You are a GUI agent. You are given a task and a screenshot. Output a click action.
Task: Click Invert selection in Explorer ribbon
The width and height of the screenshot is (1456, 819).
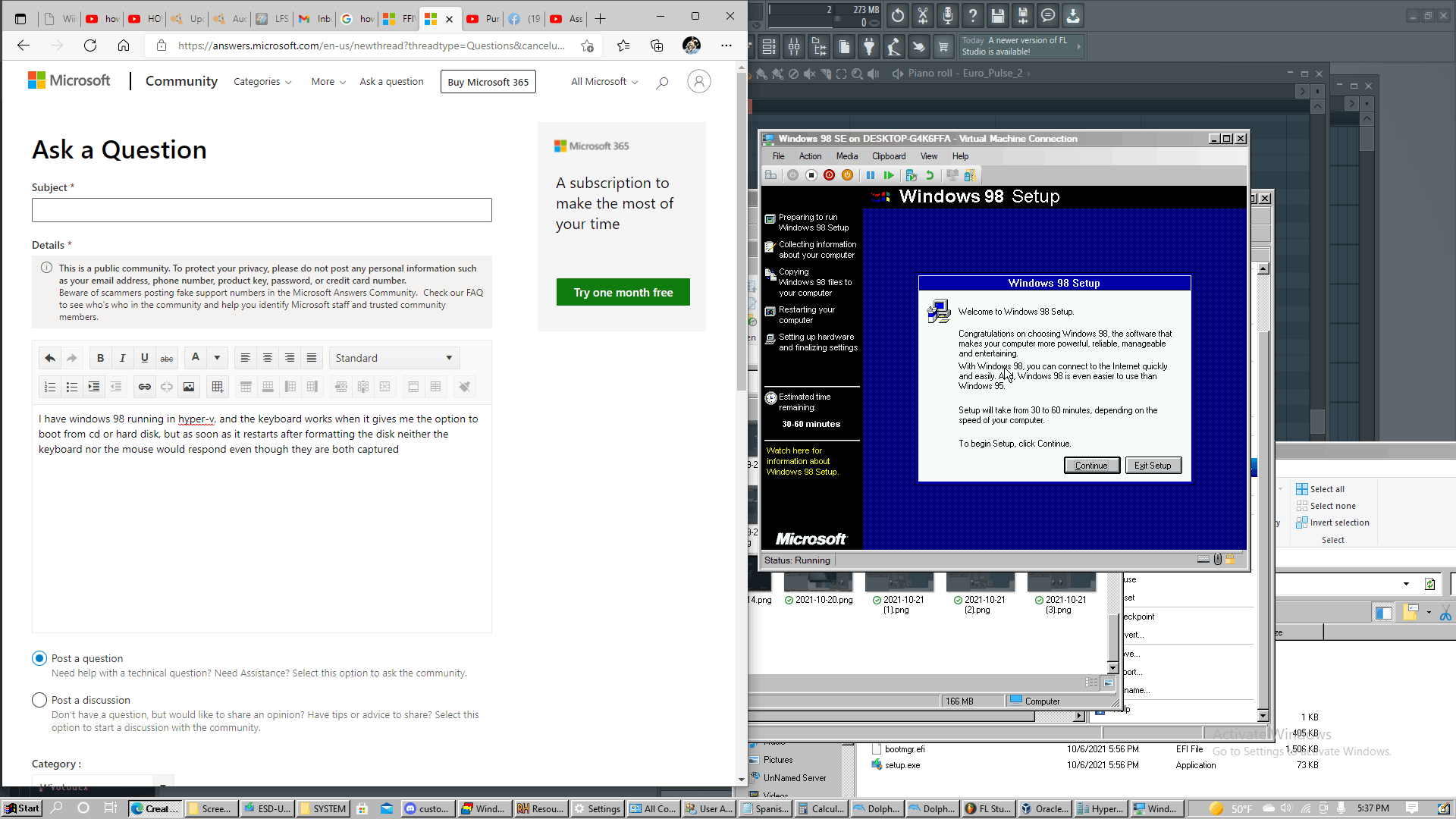click(1332, 522)
